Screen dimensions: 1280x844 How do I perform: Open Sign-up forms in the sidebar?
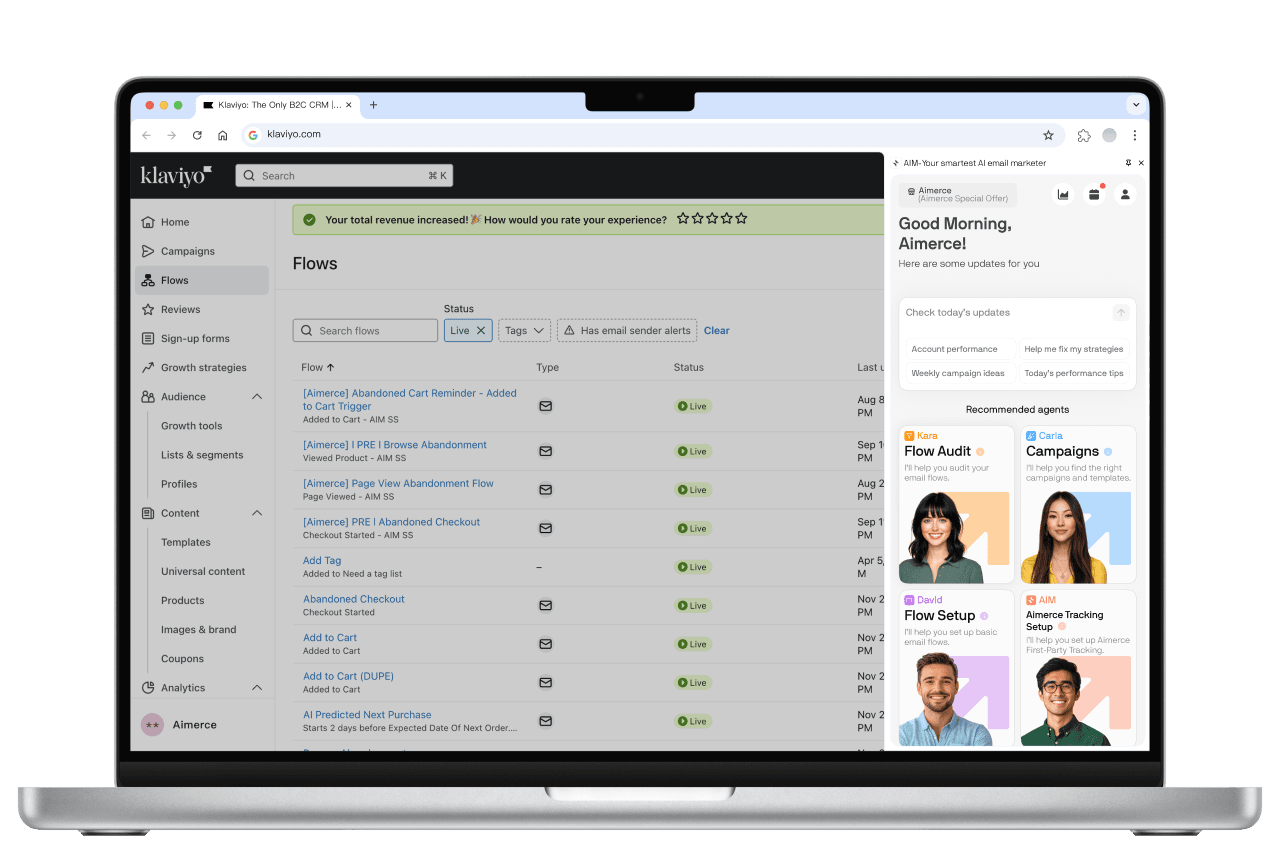pyautogui.click(x=202, y=338)
